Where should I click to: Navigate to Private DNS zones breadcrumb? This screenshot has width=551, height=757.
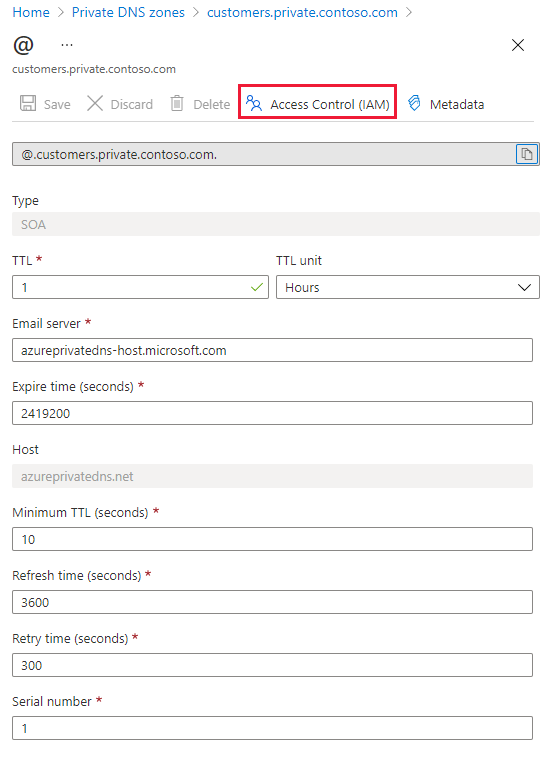tap(128, 13)
